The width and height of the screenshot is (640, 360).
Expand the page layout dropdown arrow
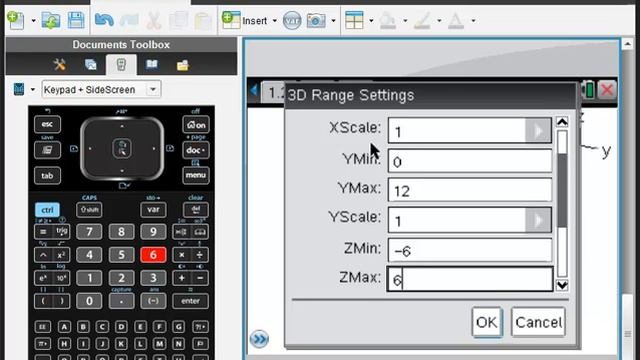click(x=371, y=20)
